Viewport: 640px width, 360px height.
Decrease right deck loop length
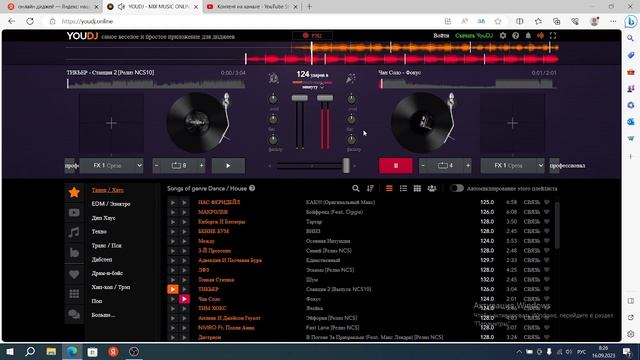(423, 166)
